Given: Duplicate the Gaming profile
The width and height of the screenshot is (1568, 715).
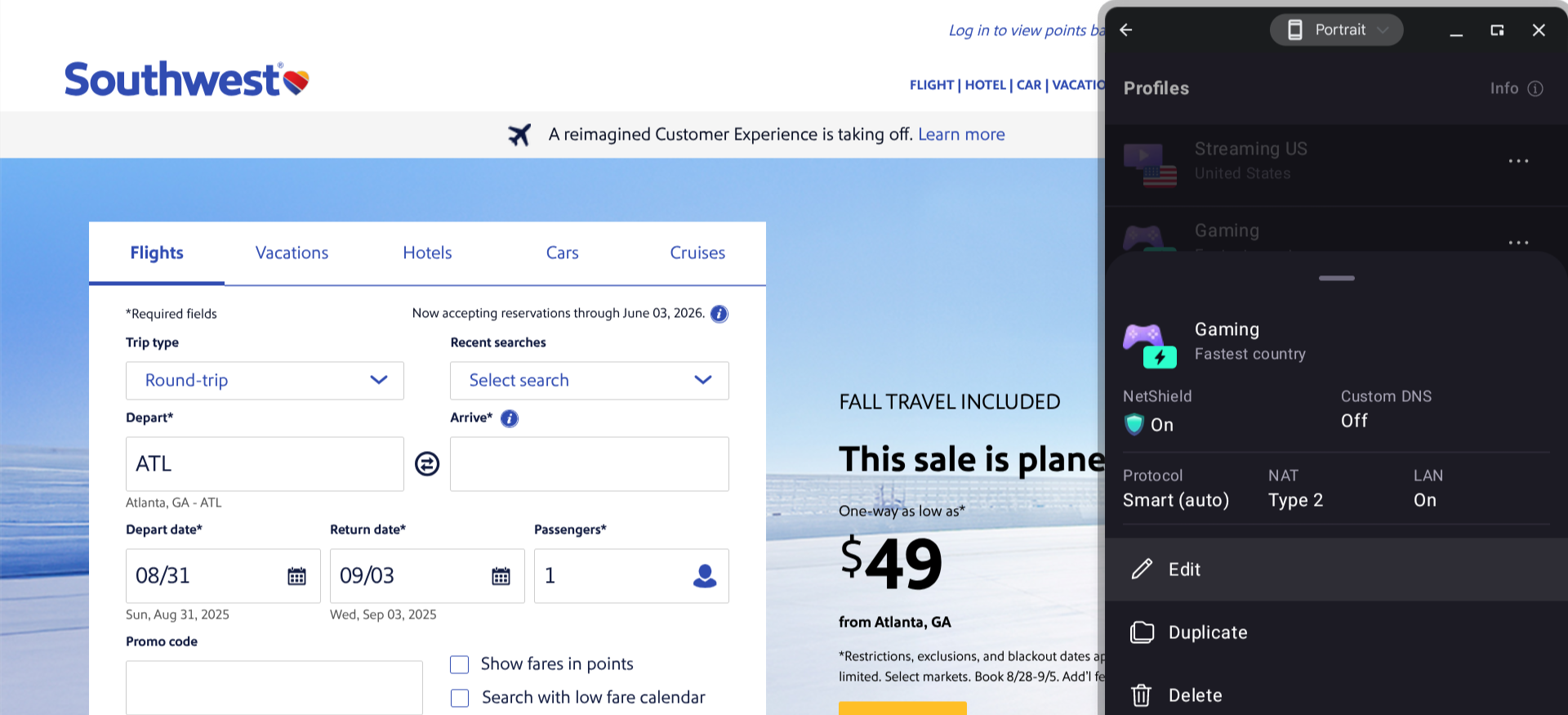Looking at the screenshot, I should tap(1207, 632).
